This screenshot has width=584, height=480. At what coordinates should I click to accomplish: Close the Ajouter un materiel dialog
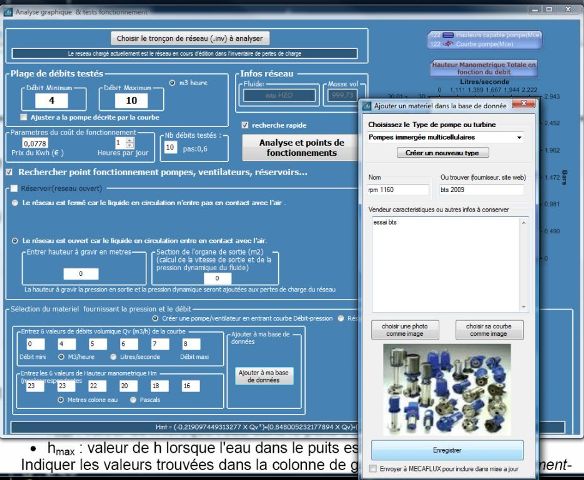click(x=524, y=104)
